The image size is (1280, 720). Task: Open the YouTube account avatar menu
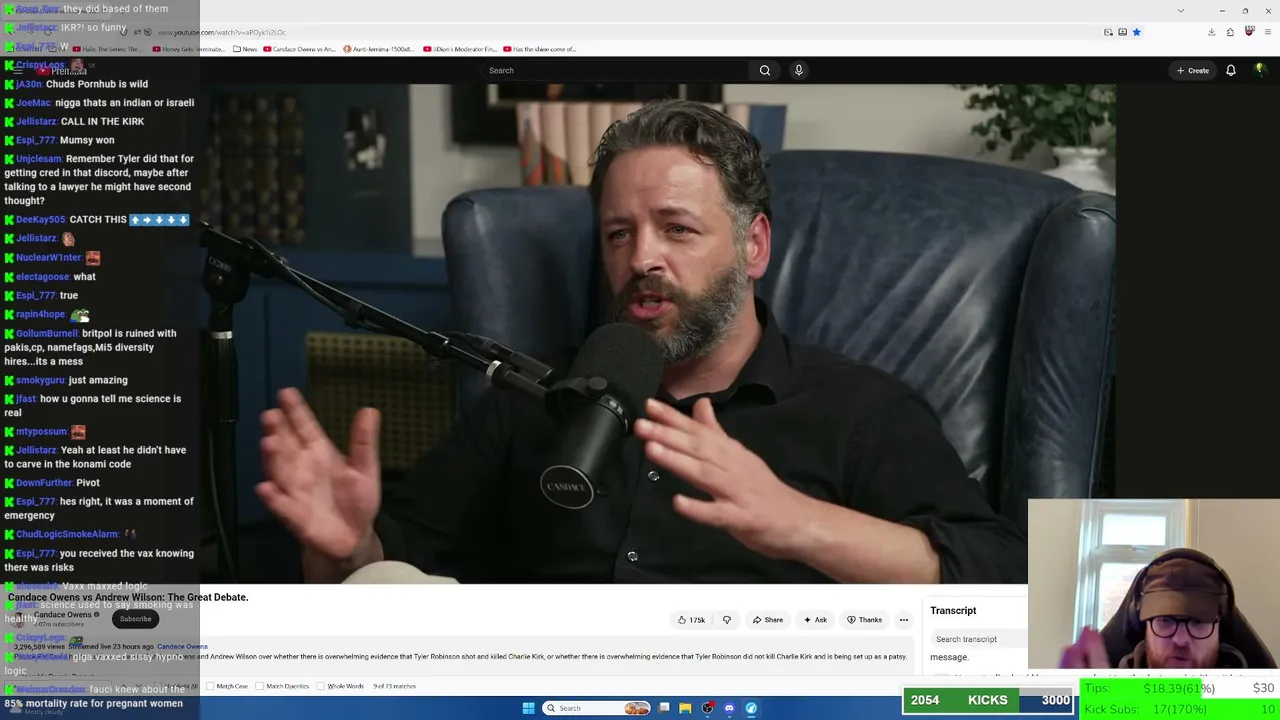1260,70
